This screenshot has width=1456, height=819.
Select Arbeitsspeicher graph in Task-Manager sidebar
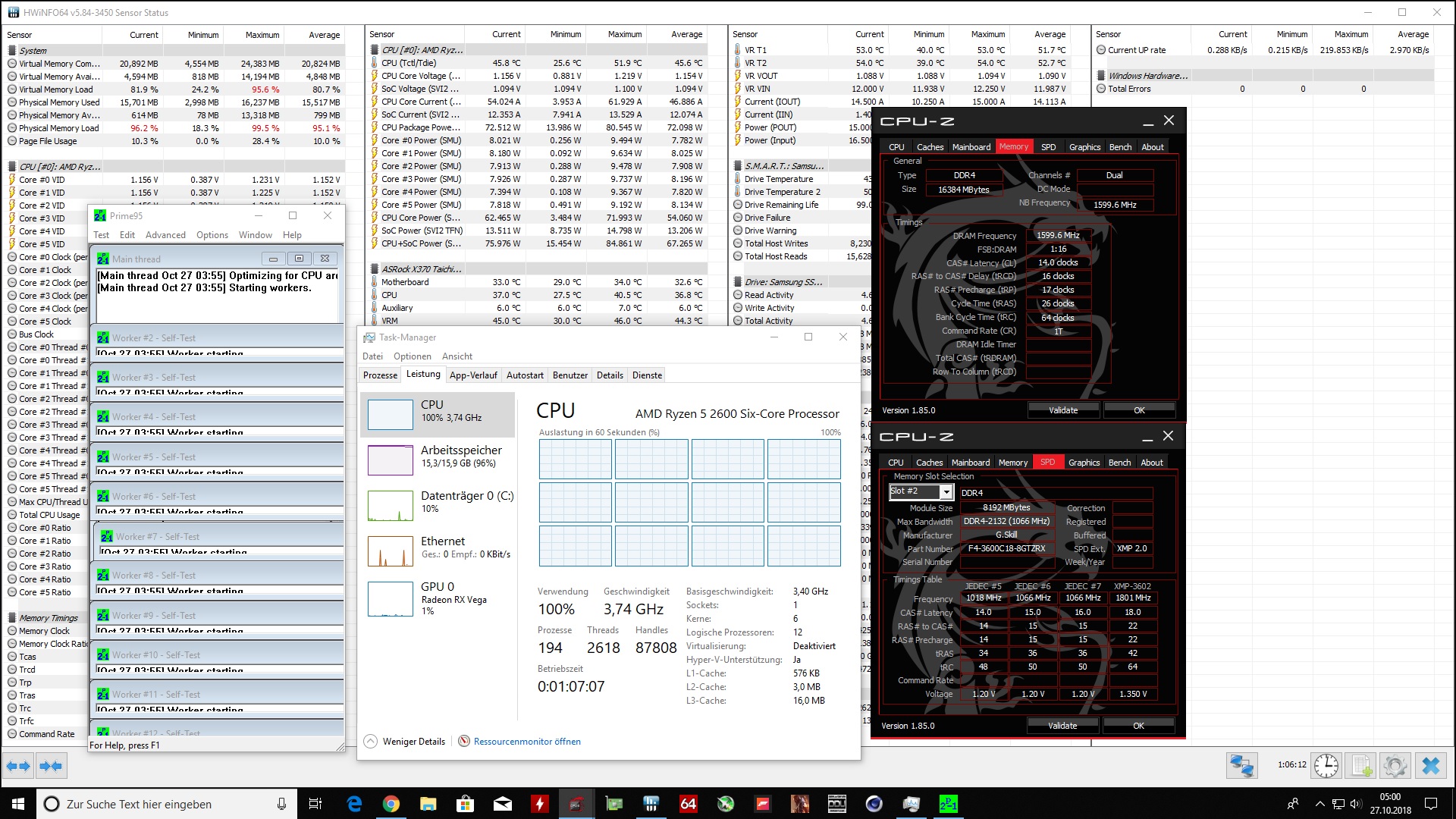438,460
